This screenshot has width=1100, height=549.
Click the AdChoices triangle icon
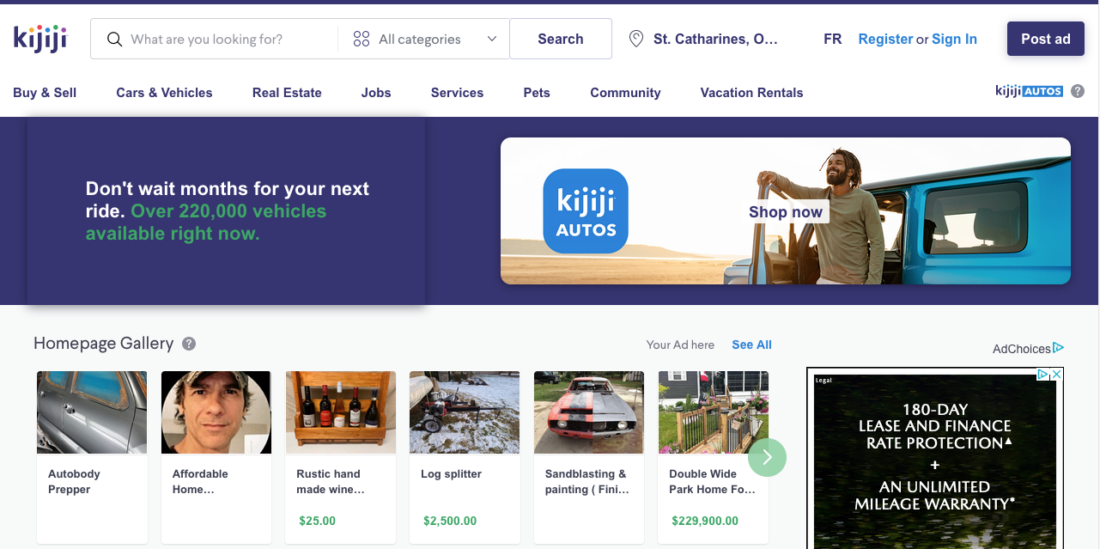(x=1059, y=348)
